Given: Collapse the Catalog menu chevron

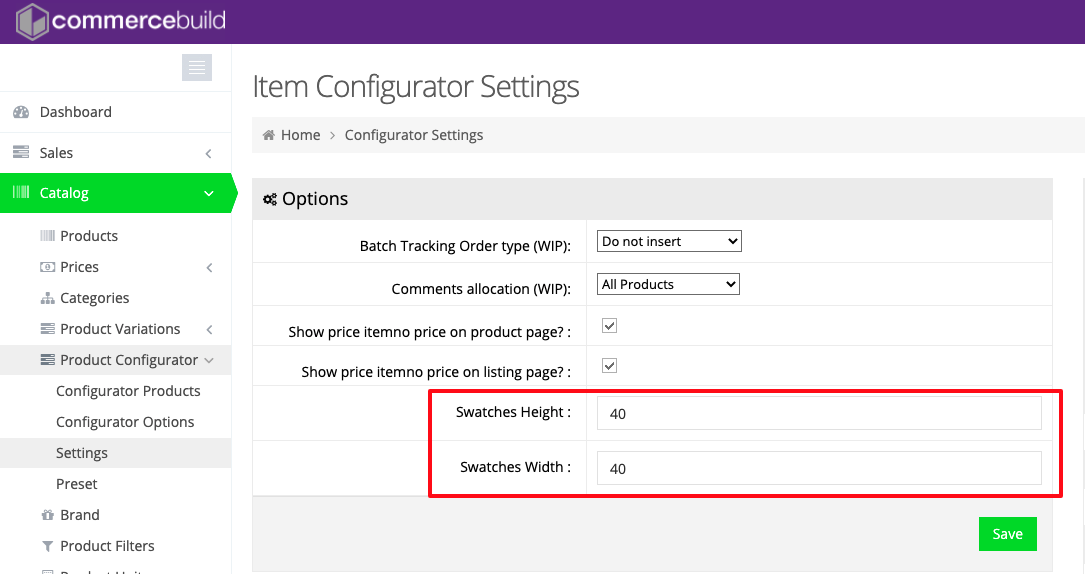Looking at the screenshot, I should pyautogui.click(x=208, y=194).
